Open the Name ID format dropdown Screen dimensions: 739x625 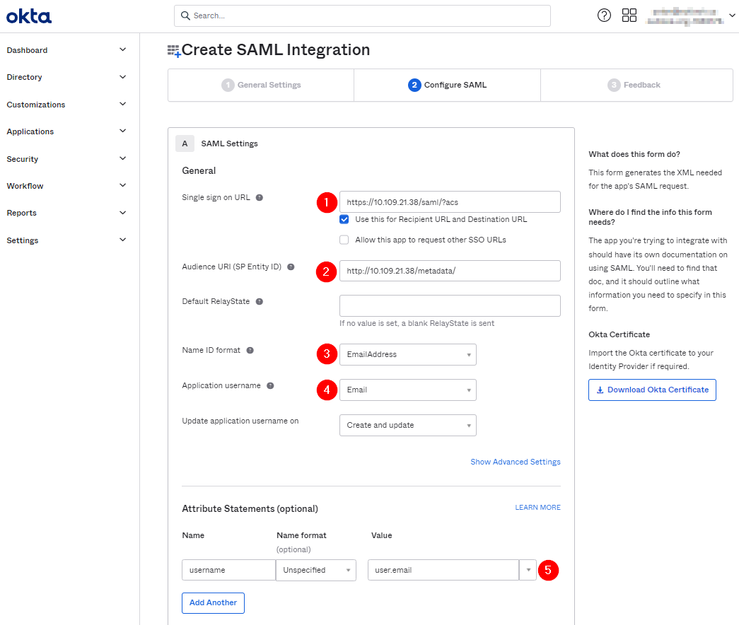[x=408, y=354]
